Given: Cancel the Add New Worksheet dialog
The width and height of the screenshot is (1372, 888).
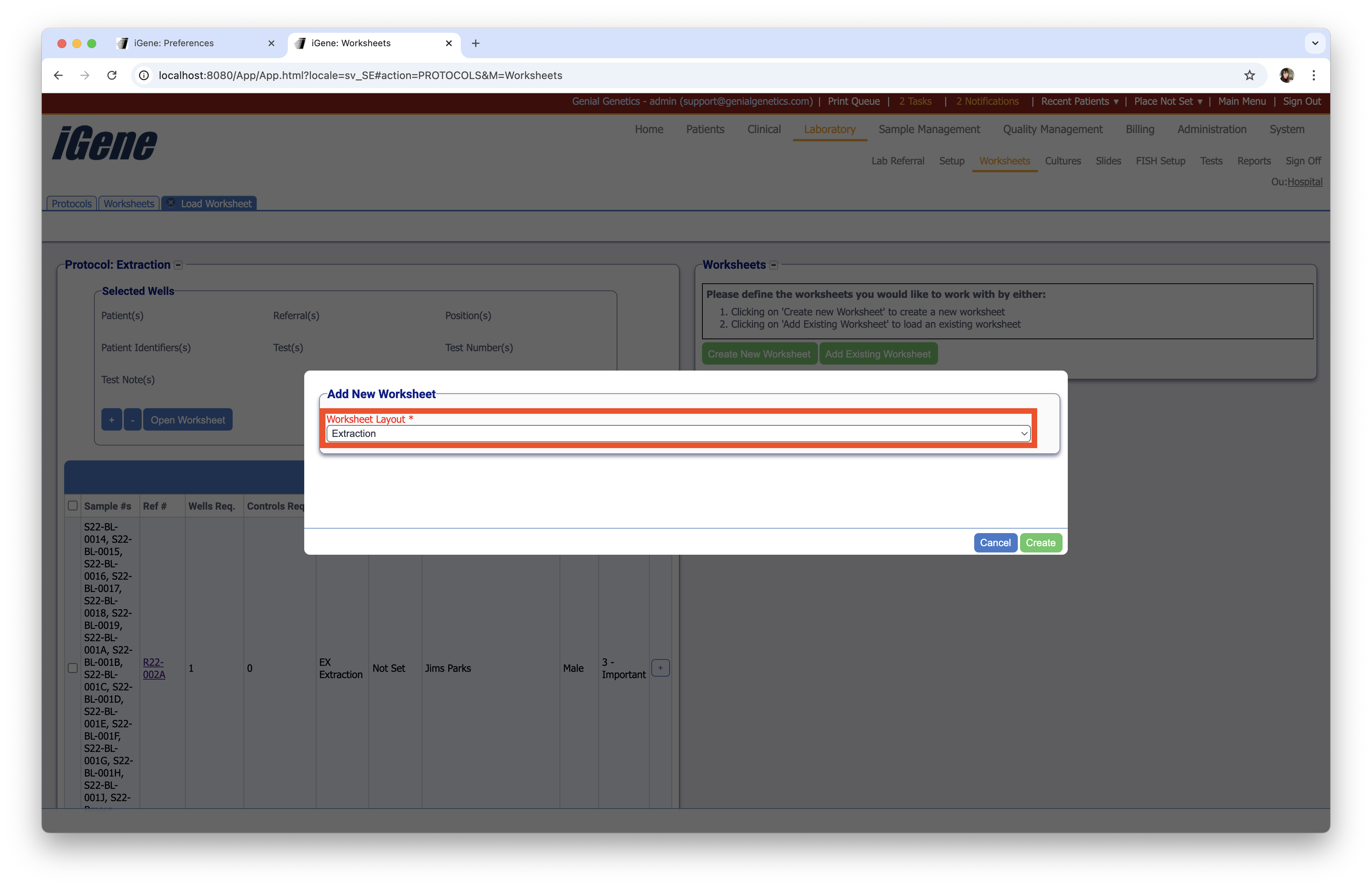Looking at the screenshot, I should (x=995, y=543).
